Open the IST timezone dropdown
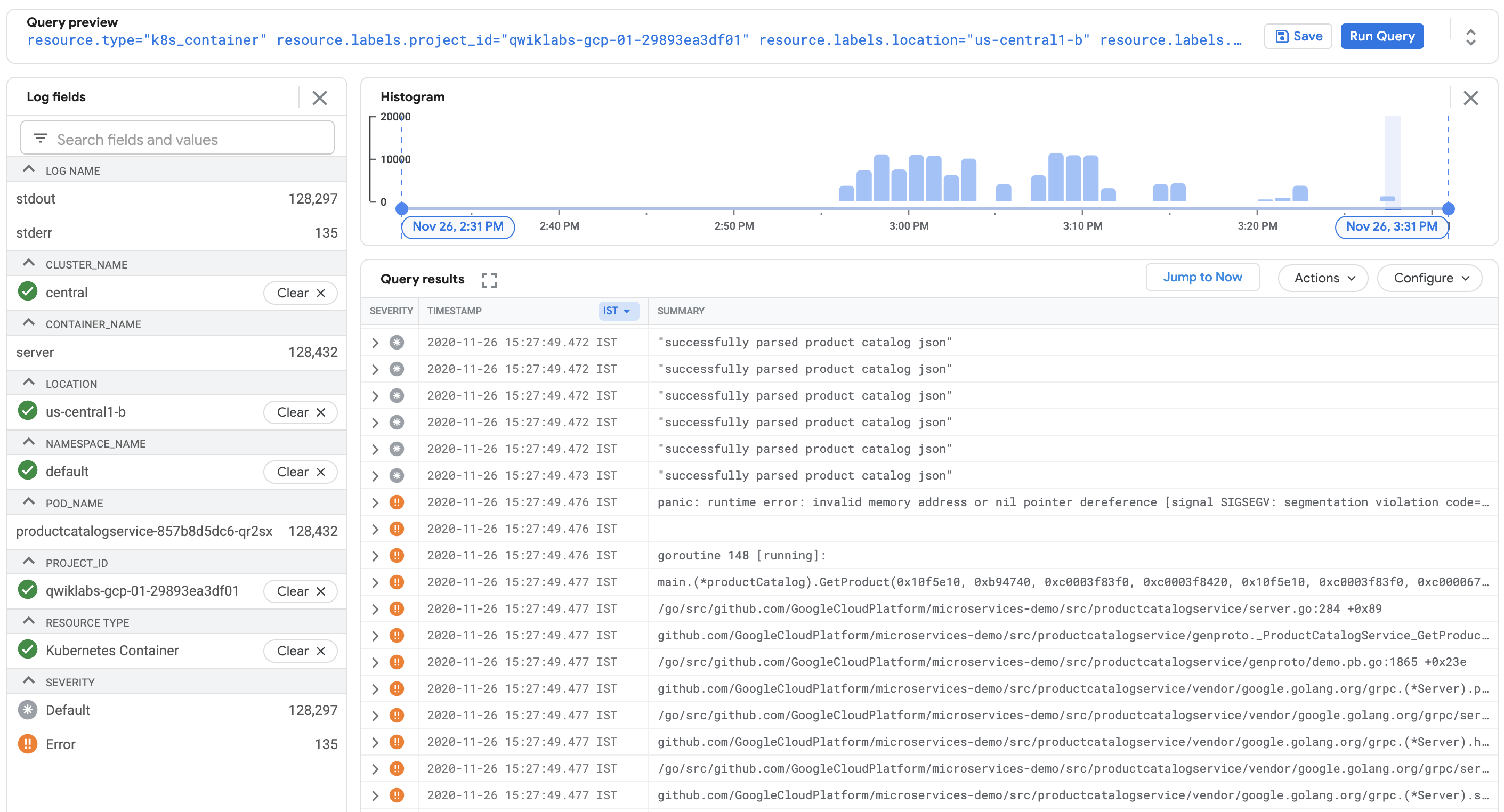This screenshot has width=1504, height=812. [618, 311]
